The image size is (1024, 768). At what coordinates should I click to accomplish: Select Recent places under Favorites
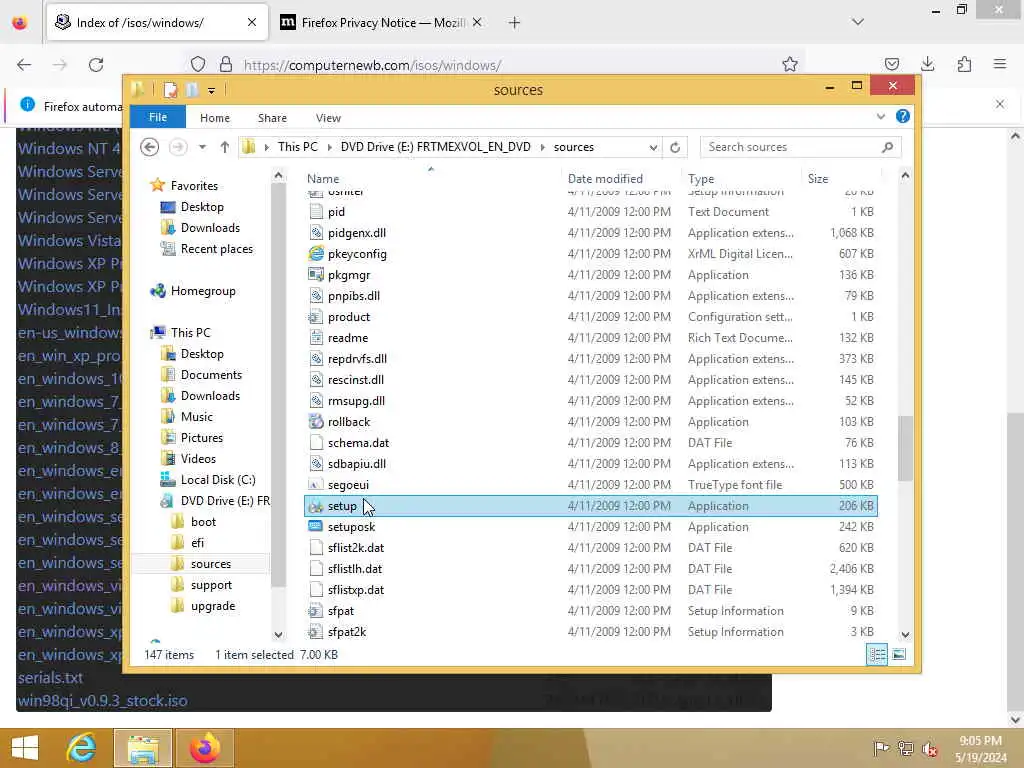[217, 249]
